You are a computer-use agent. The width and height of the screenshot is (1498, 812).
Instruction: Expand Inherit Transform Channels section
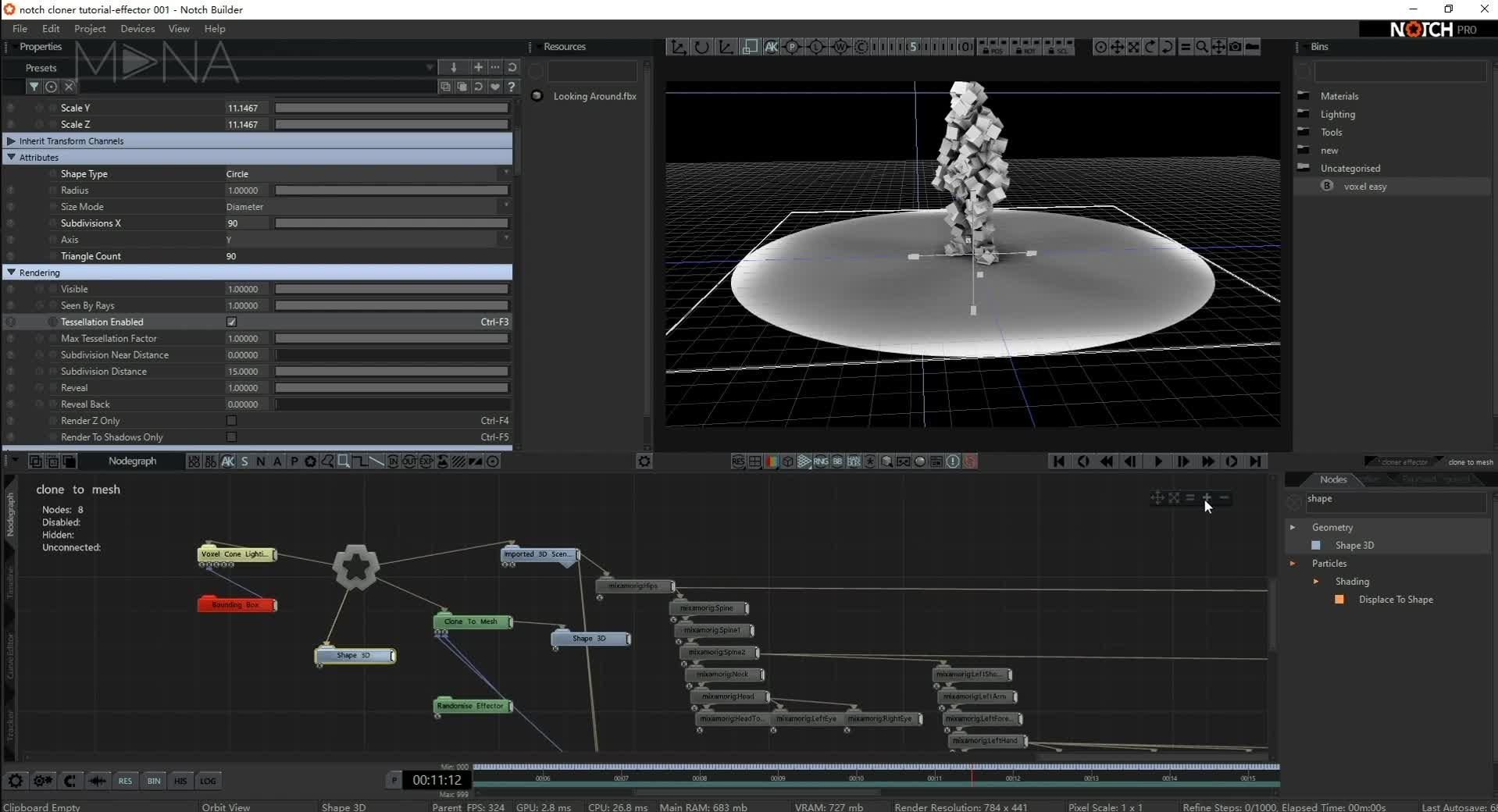coord(11,141)
